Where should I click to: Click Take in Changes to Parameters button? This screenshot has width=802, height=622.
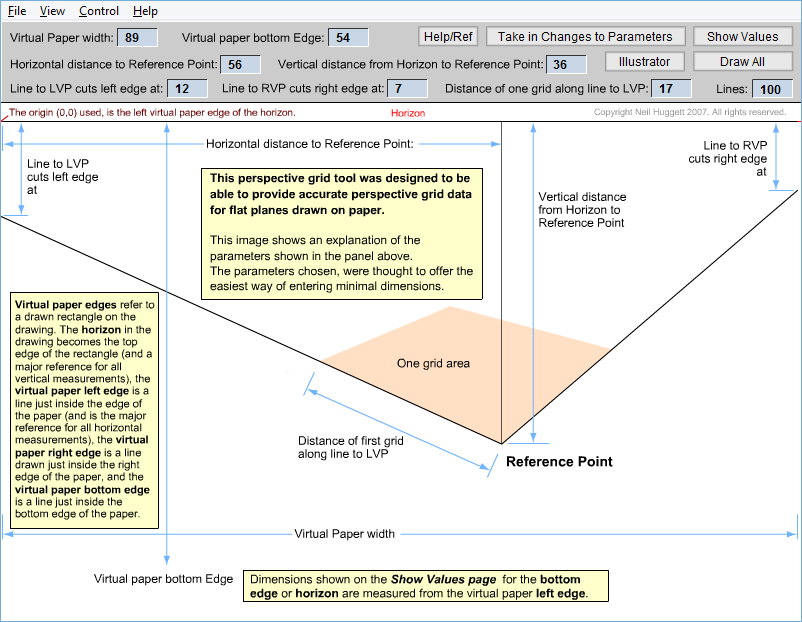[x=585, y=37]
